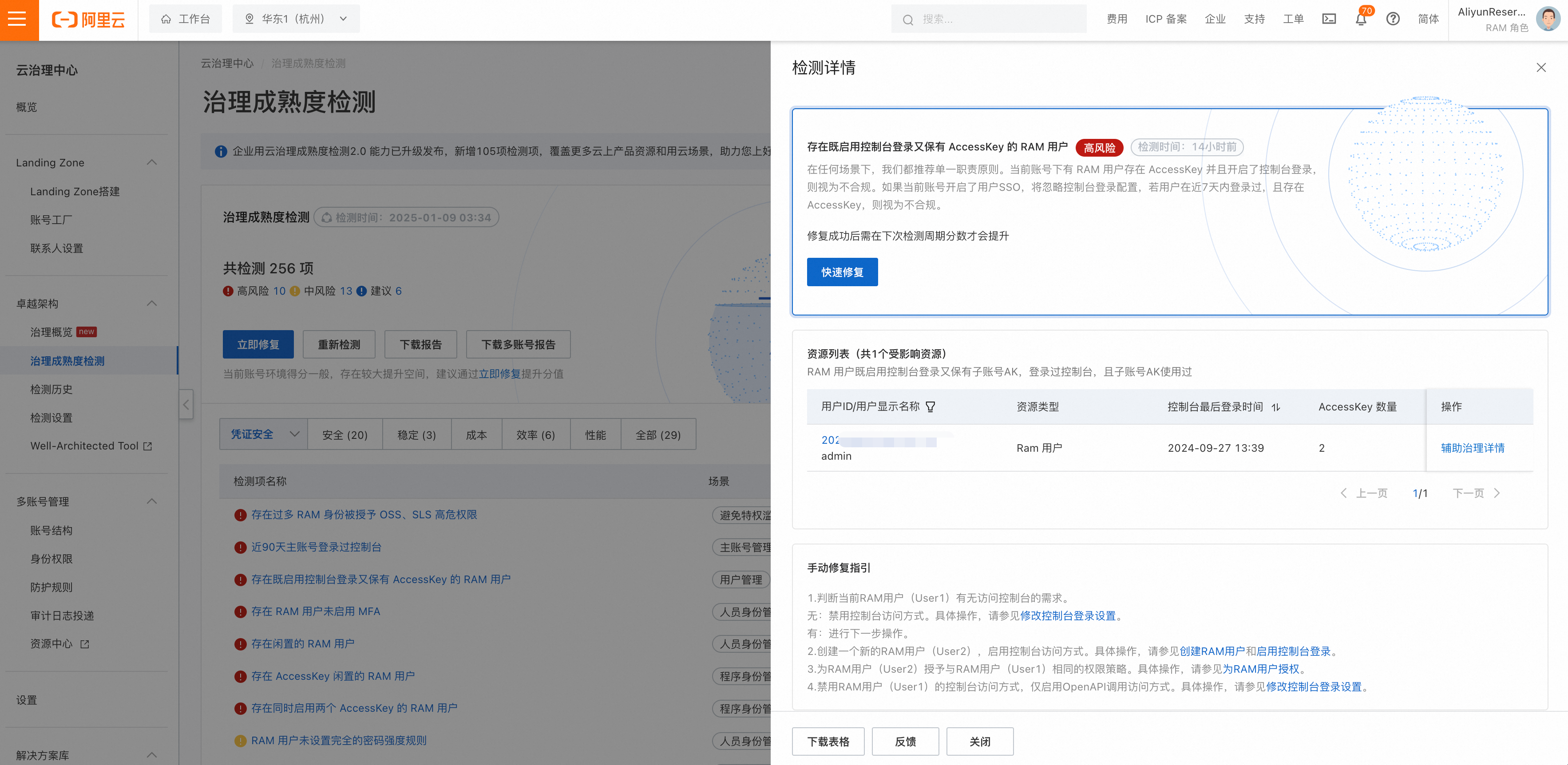Open the 费用 top menu
Viewport: 1568px width, 765px height.
pyautogui.click(x=1117, y=19)
